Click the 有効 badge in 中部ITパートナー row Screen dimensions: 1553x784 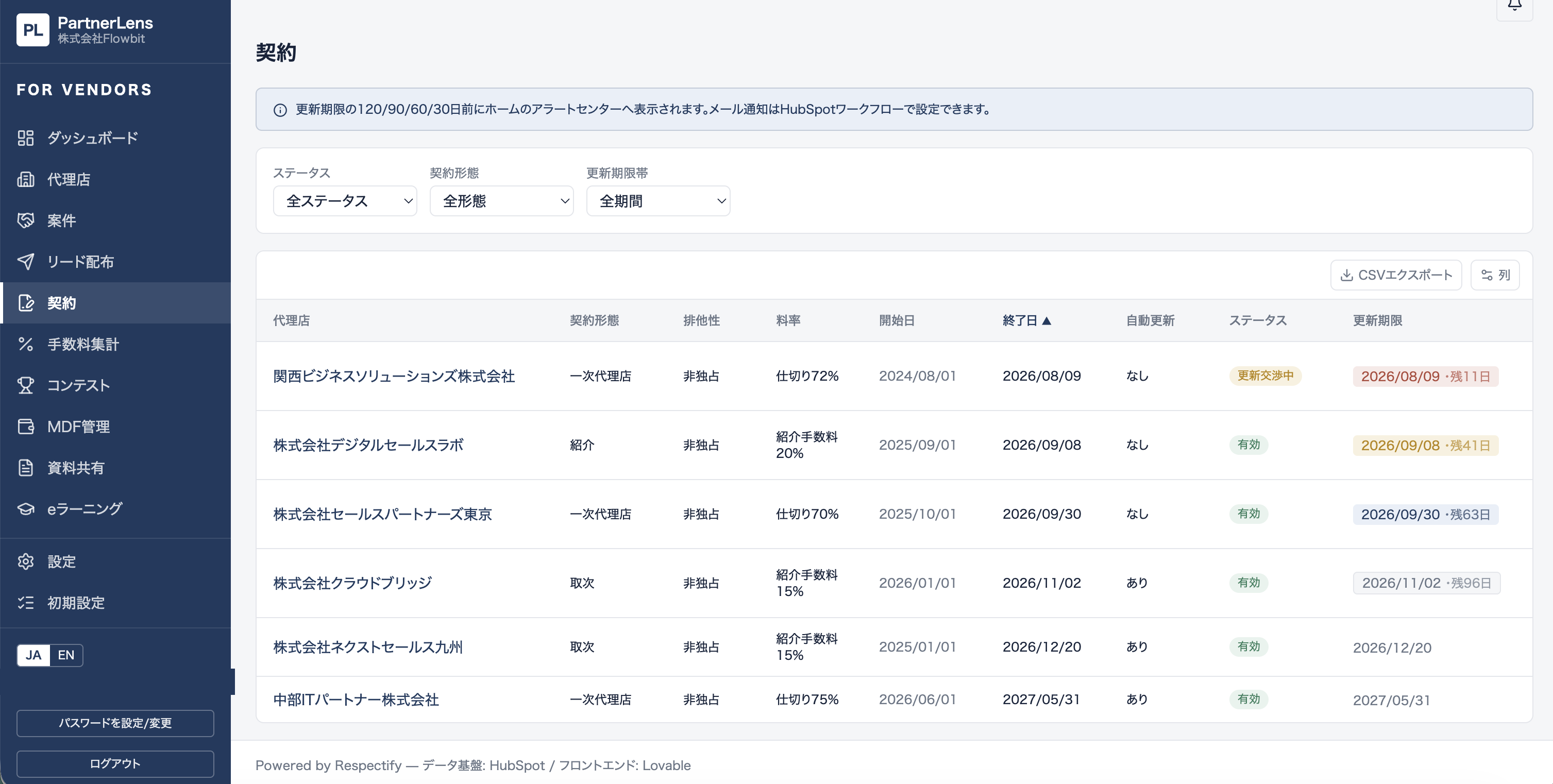(x=1248, y=699)
